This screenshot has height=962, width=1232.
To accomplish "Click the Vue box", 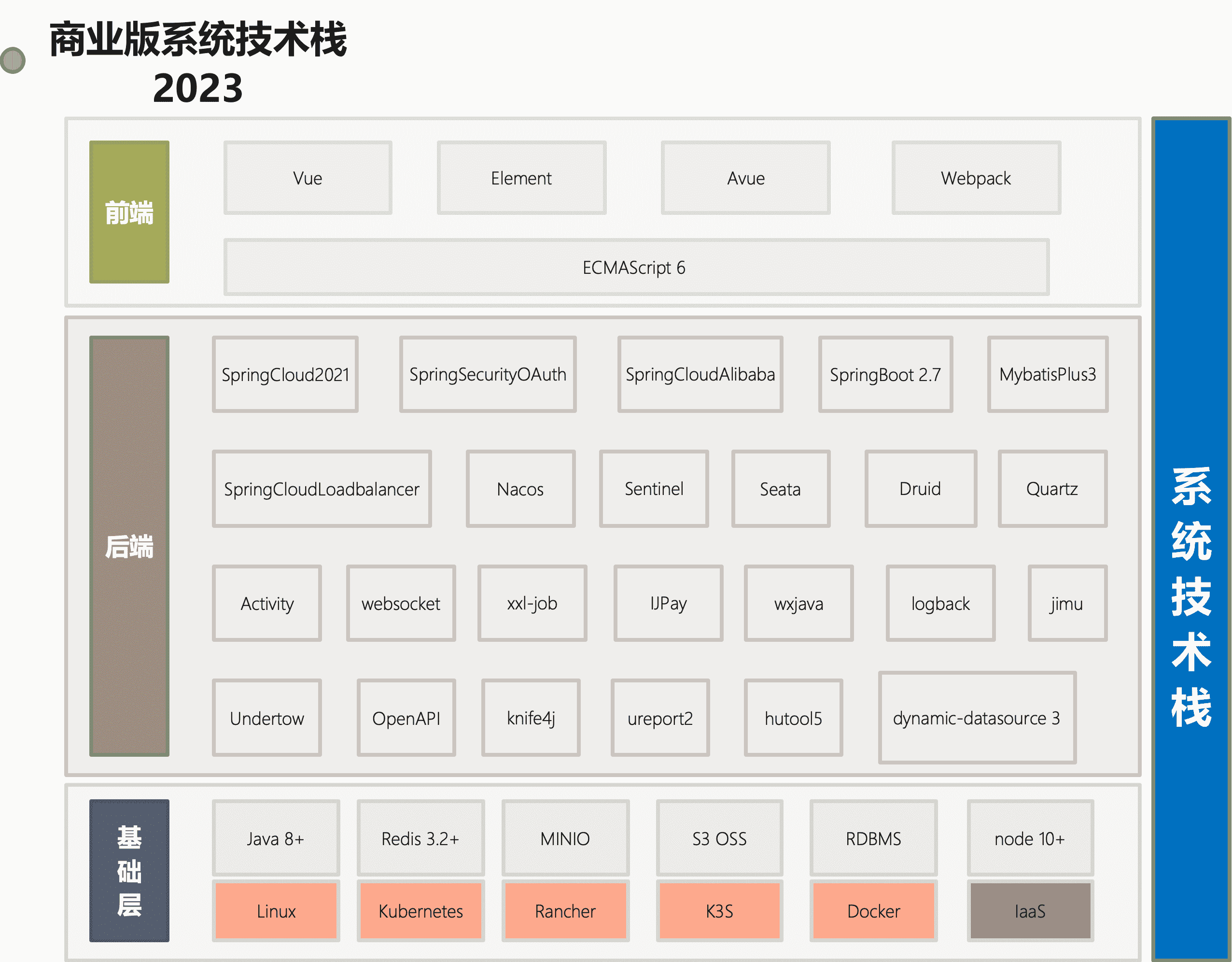I will point(308,178).
